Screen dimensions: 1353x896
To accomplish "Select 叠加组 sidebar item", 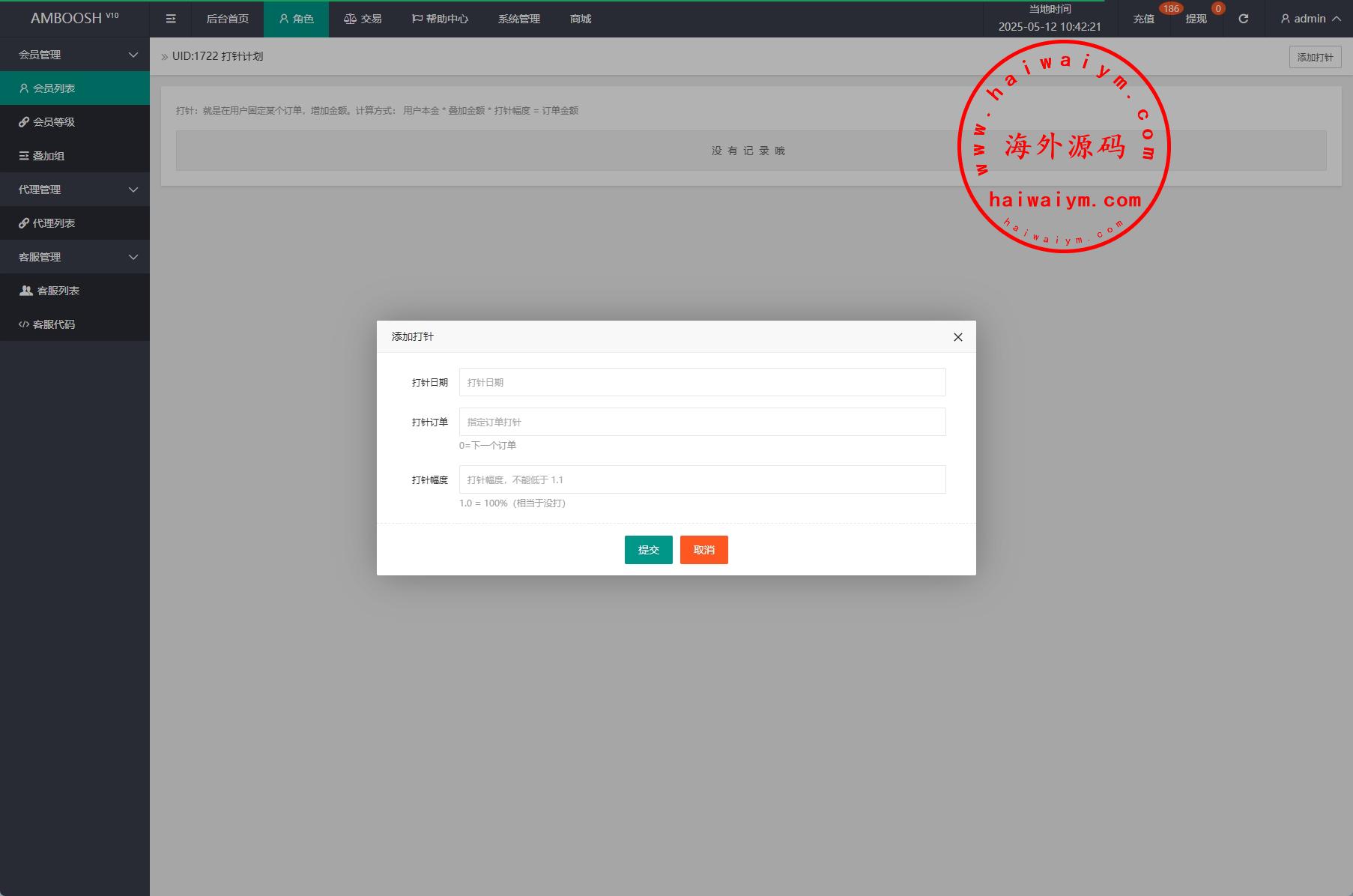I will pos(49,156).
